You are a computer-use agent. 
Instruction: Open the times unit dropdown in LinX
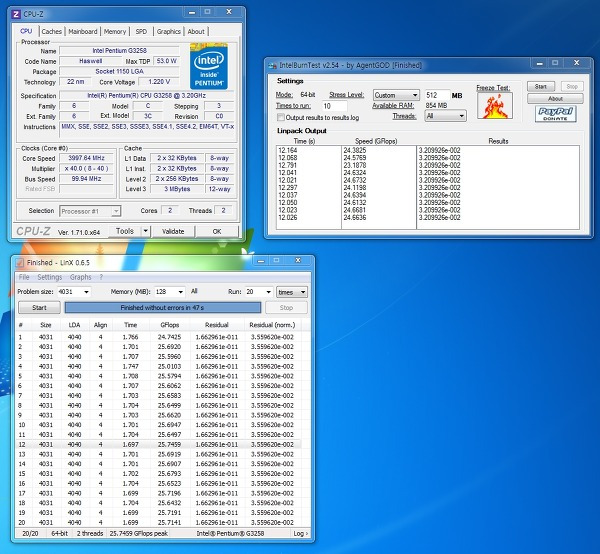coord(292,292)
